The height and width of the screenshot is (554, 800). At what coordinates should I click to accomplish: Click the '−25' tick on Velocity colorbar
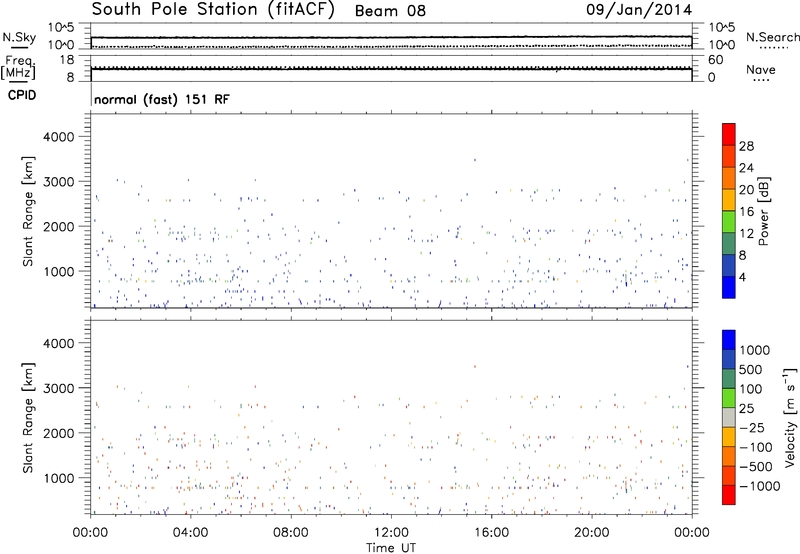click(752, 428)
